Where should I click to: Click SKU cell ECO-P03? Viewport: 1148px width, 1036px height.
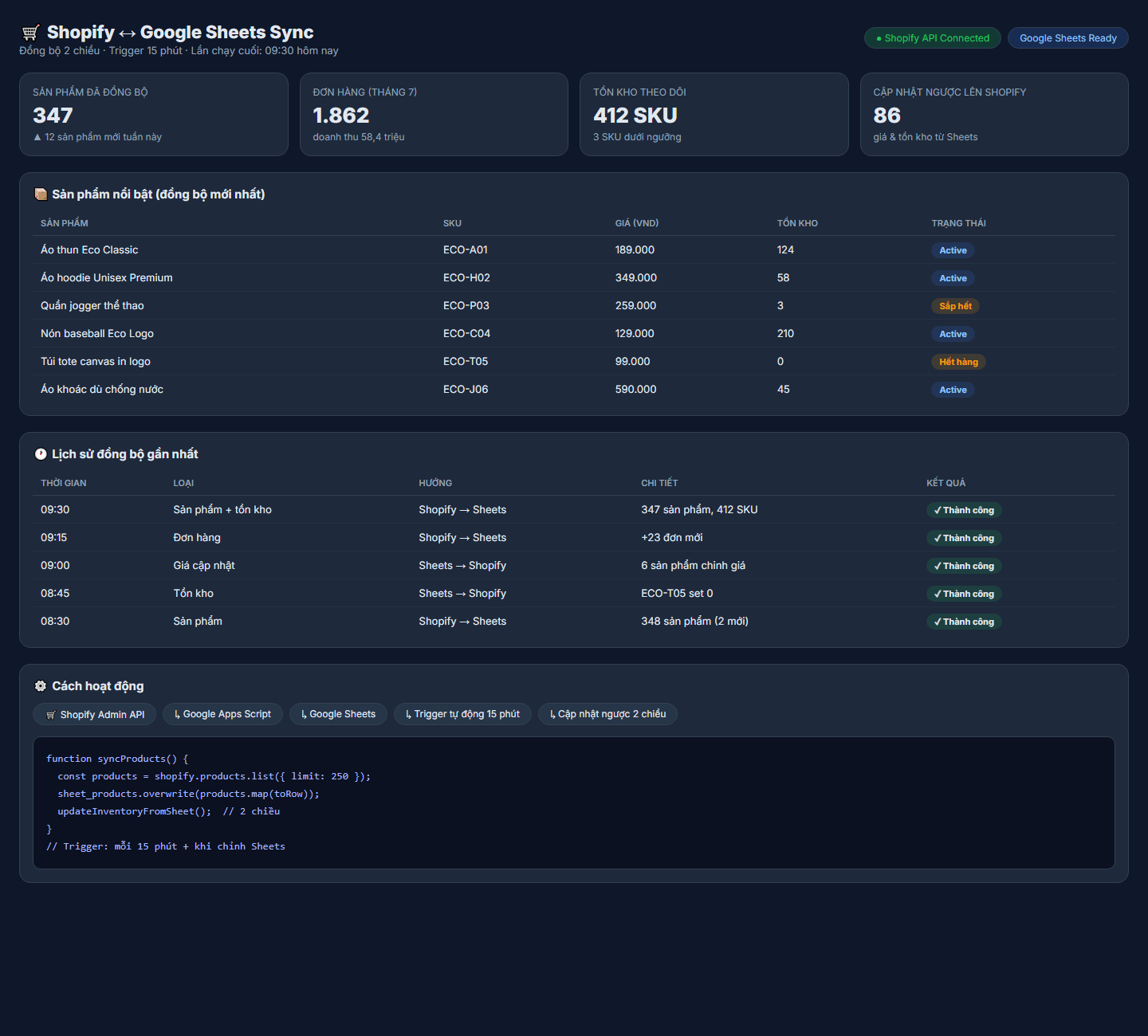(466, 306)
